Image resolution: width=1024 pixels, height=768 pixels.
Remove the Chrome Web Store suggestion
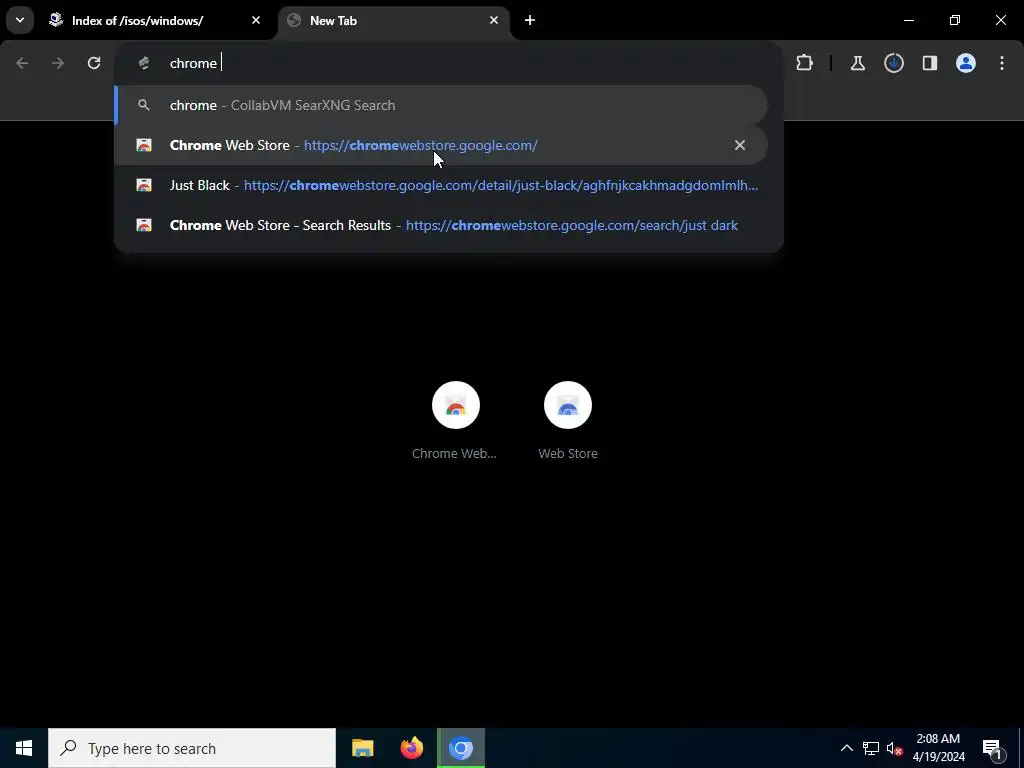(x=739, y=145)
